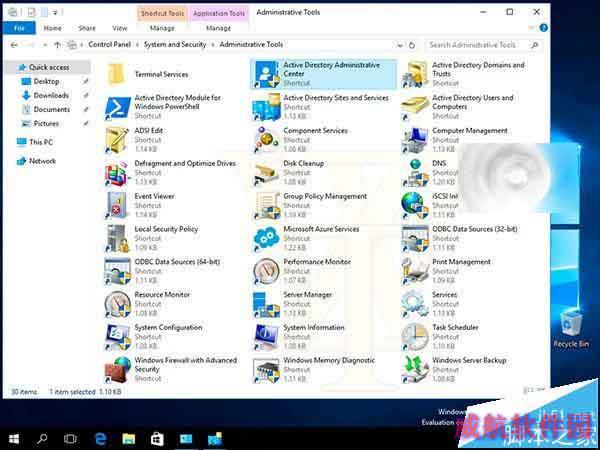
Task: Refresh the Administrative Tools folder
Action: tap(412, 45)
